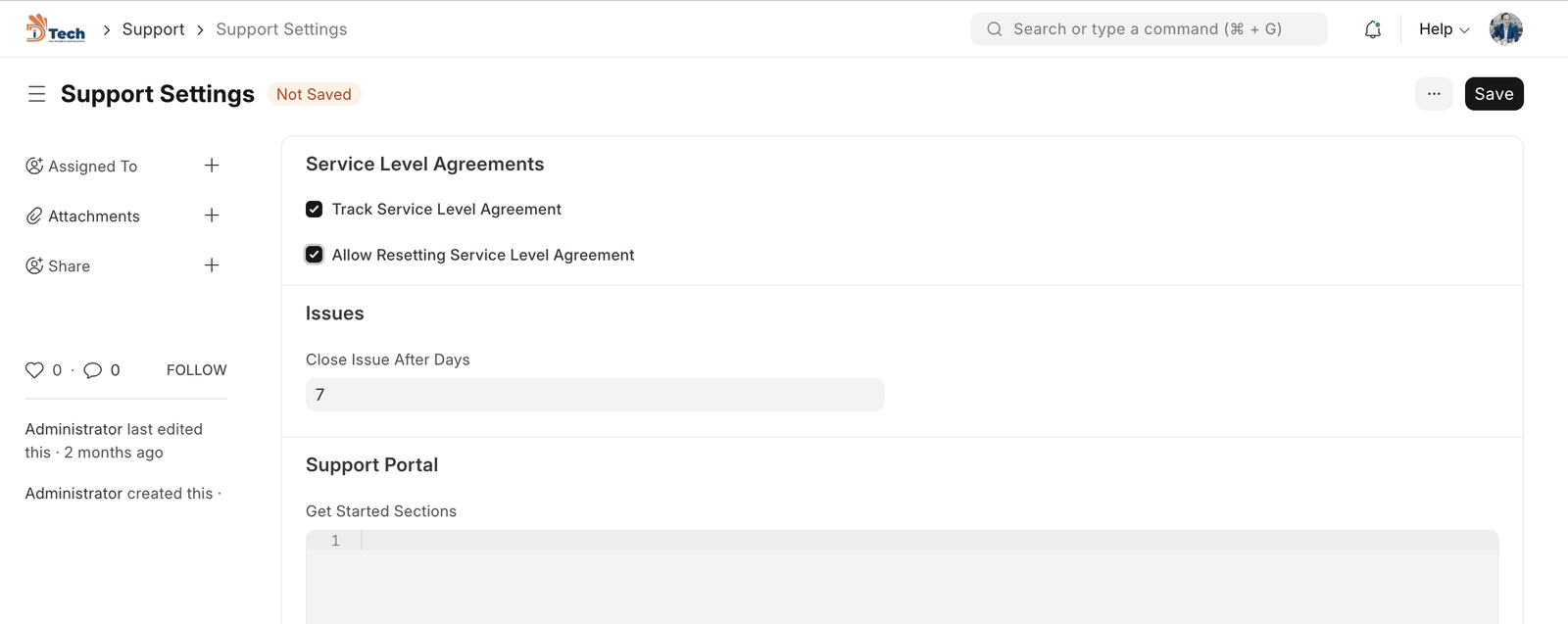Add an assignee with plus icon
Screen dimensions: 1568x624
tap(212, 166)
